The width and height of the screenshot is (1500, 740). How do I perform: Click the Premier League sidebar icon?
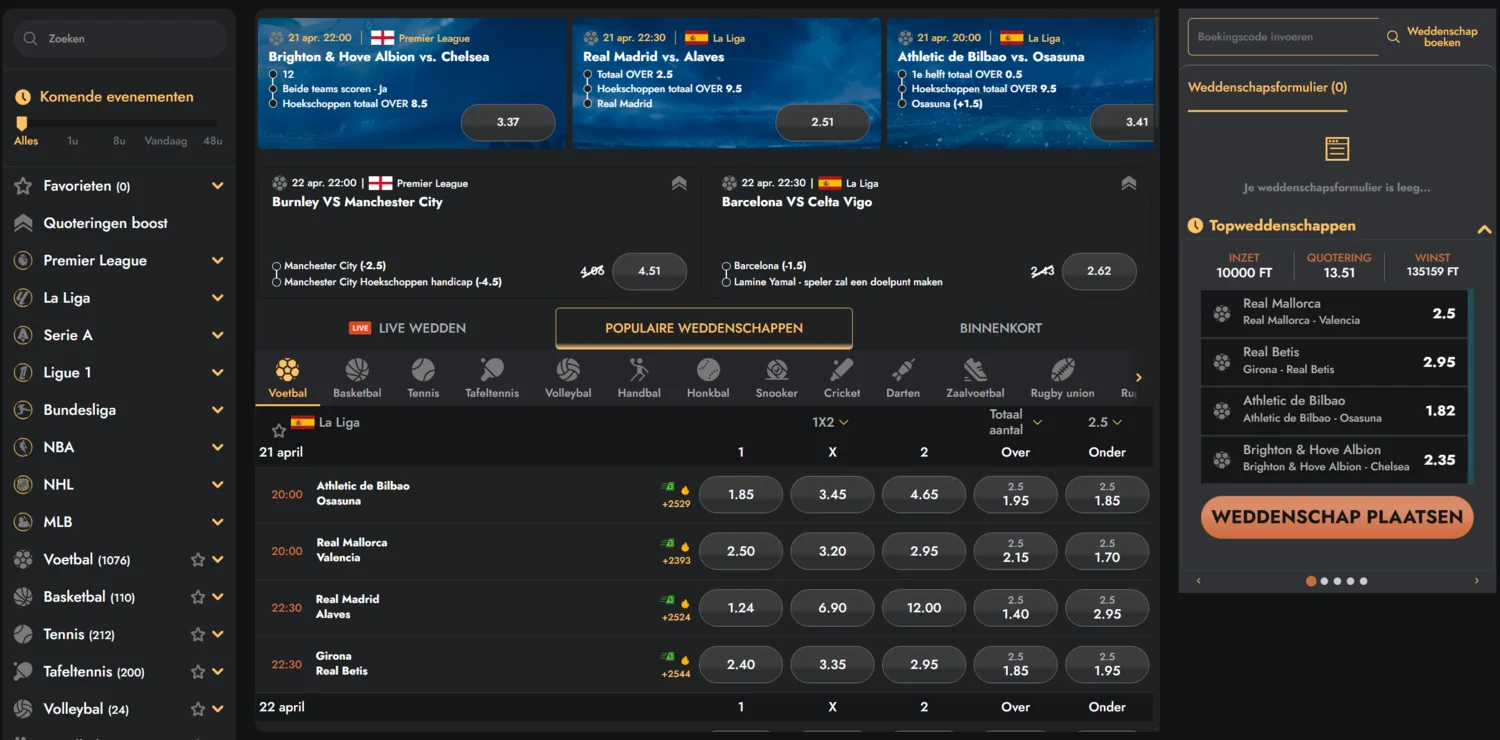(23, 260)
